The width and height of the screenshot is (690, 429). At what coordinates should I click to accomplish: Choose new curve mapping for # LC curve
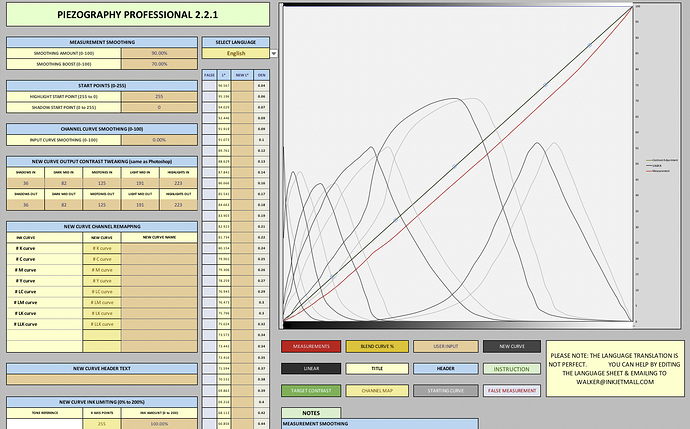102,292
